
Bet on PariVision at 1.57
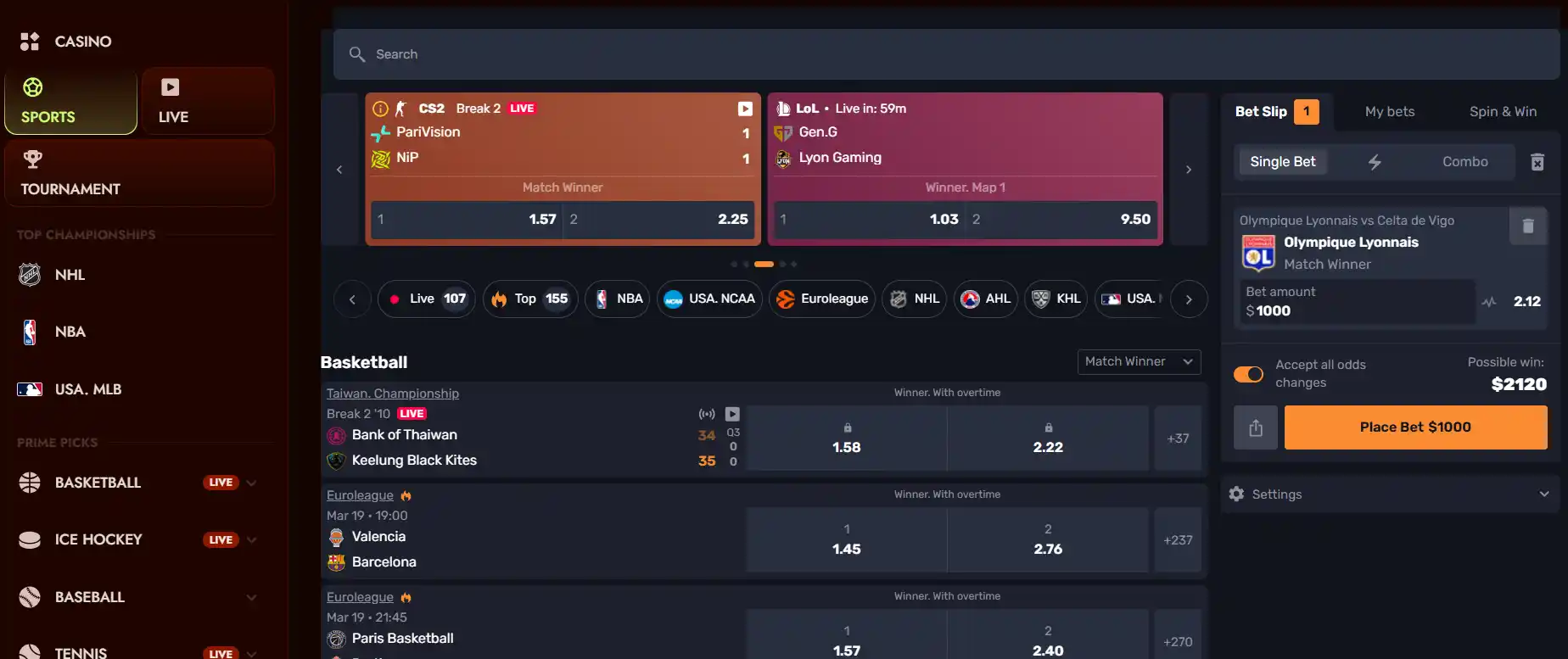click(466, 220)
